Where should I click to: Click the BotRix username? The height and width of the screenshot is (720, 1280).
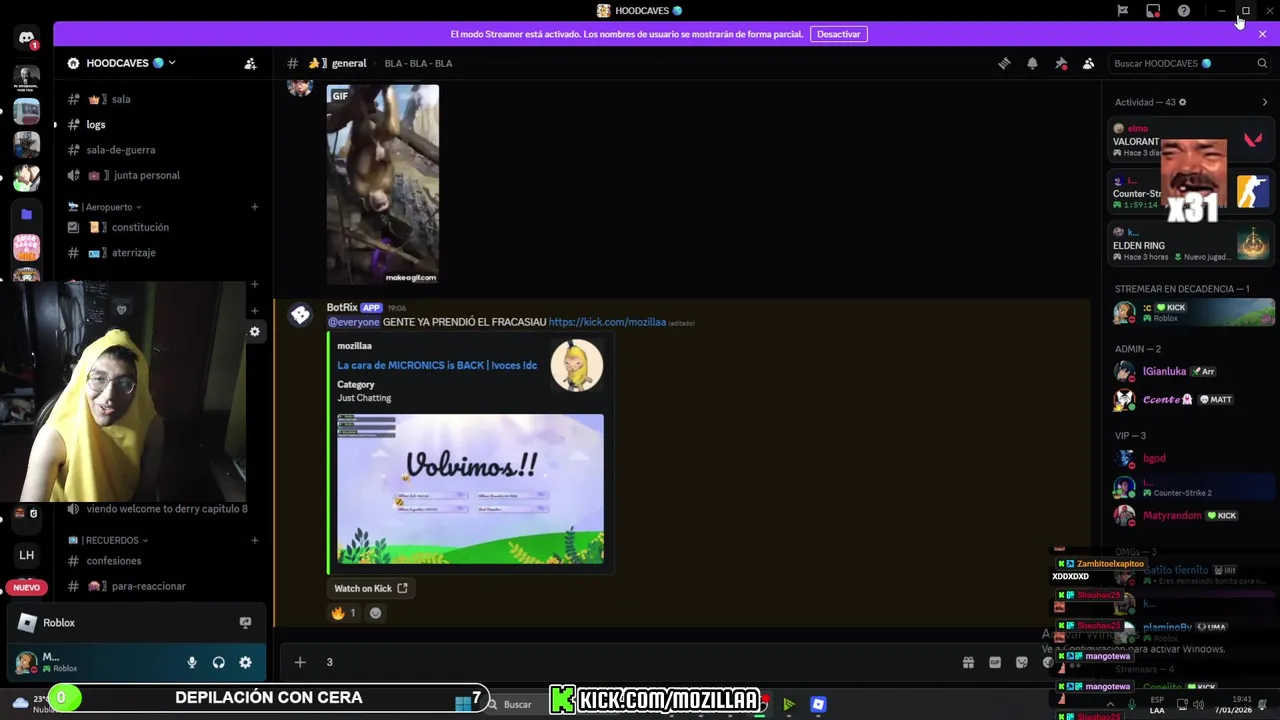pos(342,307)
